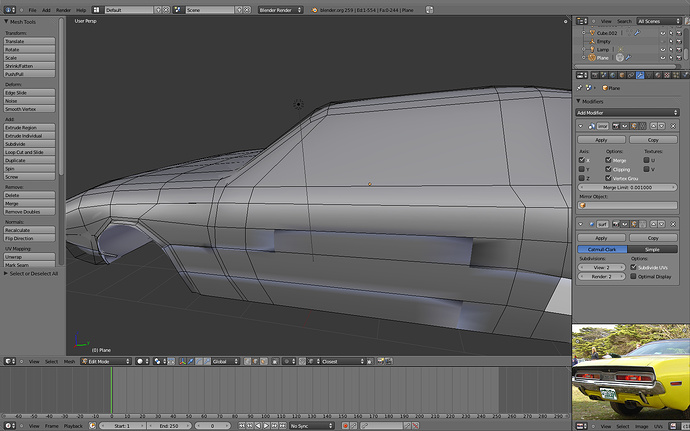Remove the Subsurf modifier with X icon
Screen dimensions: 690x431
[x=673, y=225]
